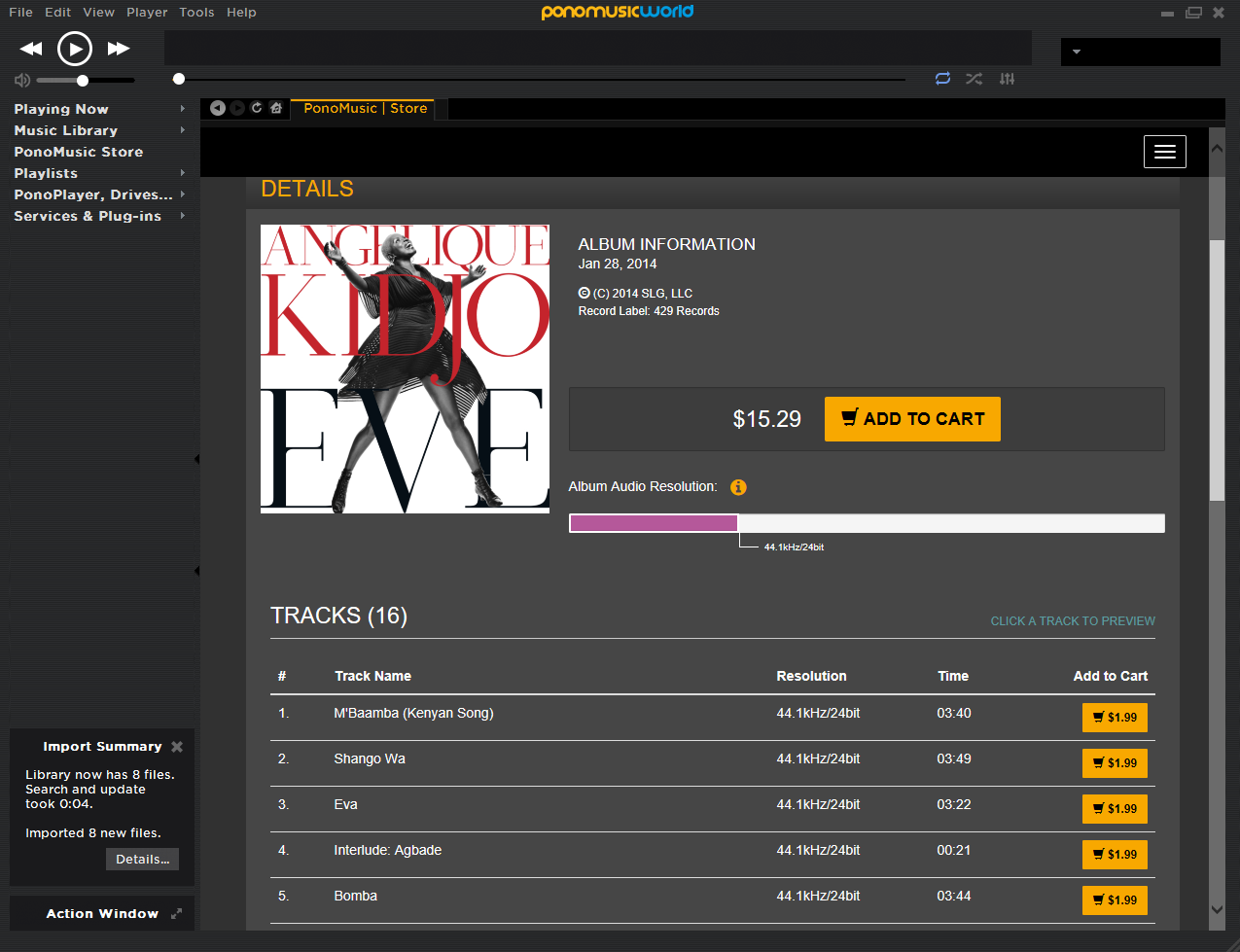Open the Player menu

pos(147,13)
